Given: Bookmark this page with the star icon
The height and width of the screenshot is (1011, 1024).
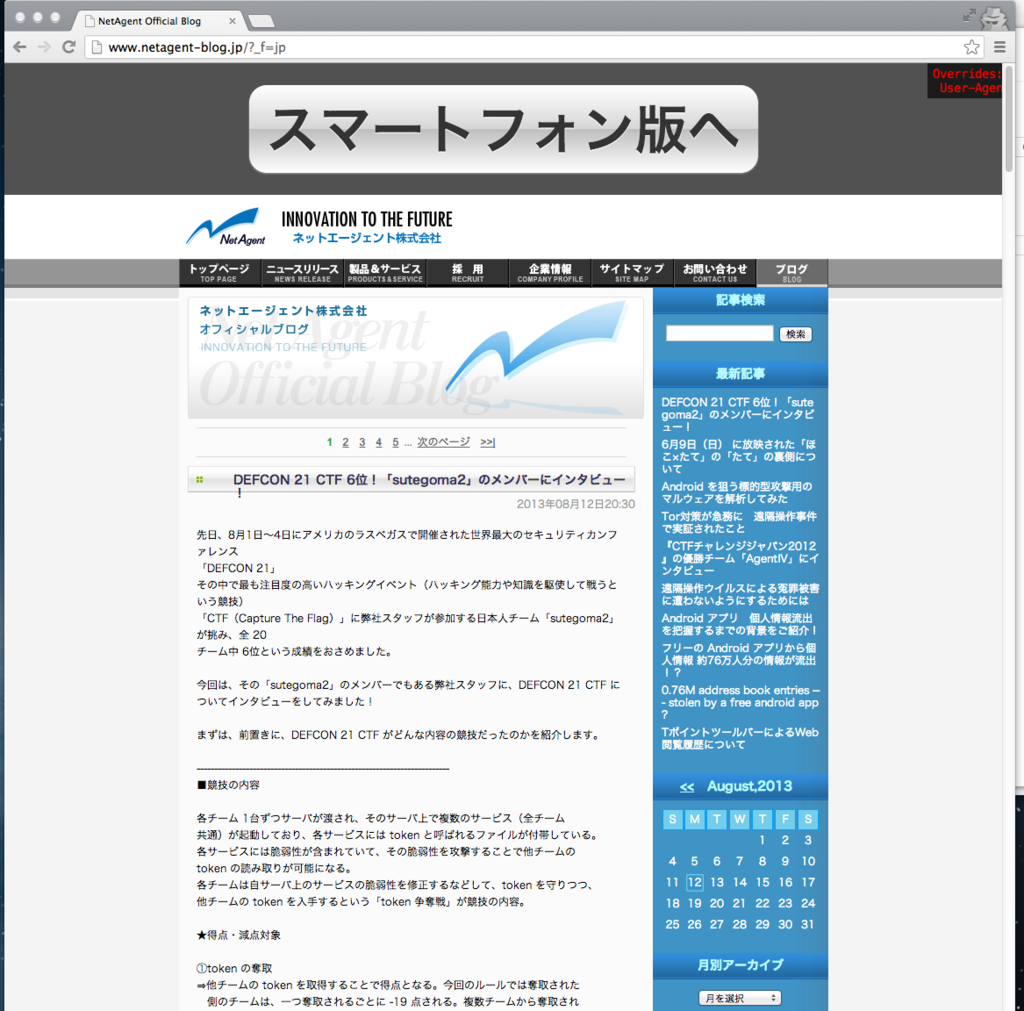Looking at the screenshot, I should tap(971, 47).
